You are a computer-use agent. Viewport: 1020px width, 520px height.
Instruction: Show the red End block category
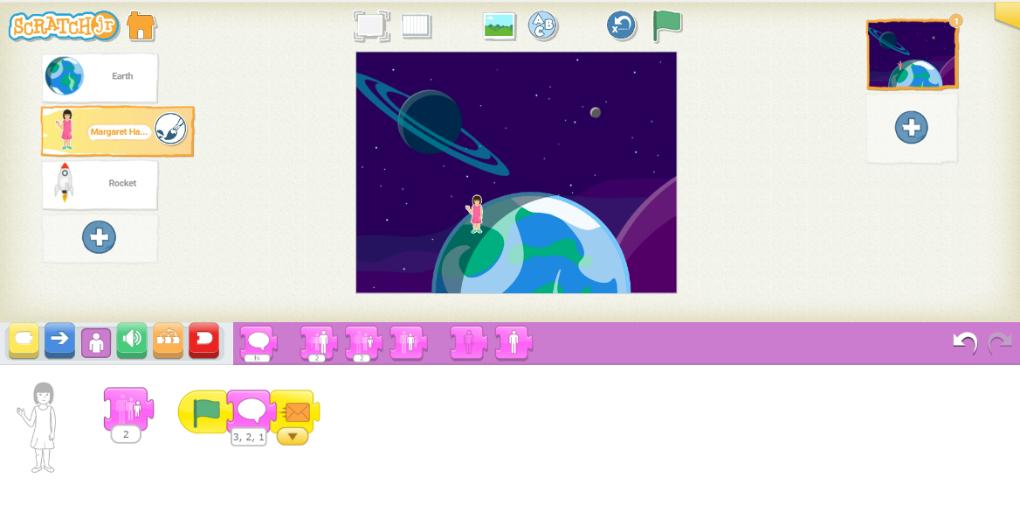click(x=204, y=341)
